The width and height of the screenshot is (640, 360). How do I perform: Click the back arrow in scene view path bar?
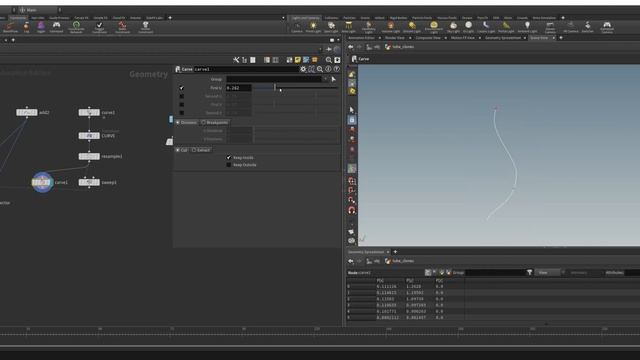351,47
